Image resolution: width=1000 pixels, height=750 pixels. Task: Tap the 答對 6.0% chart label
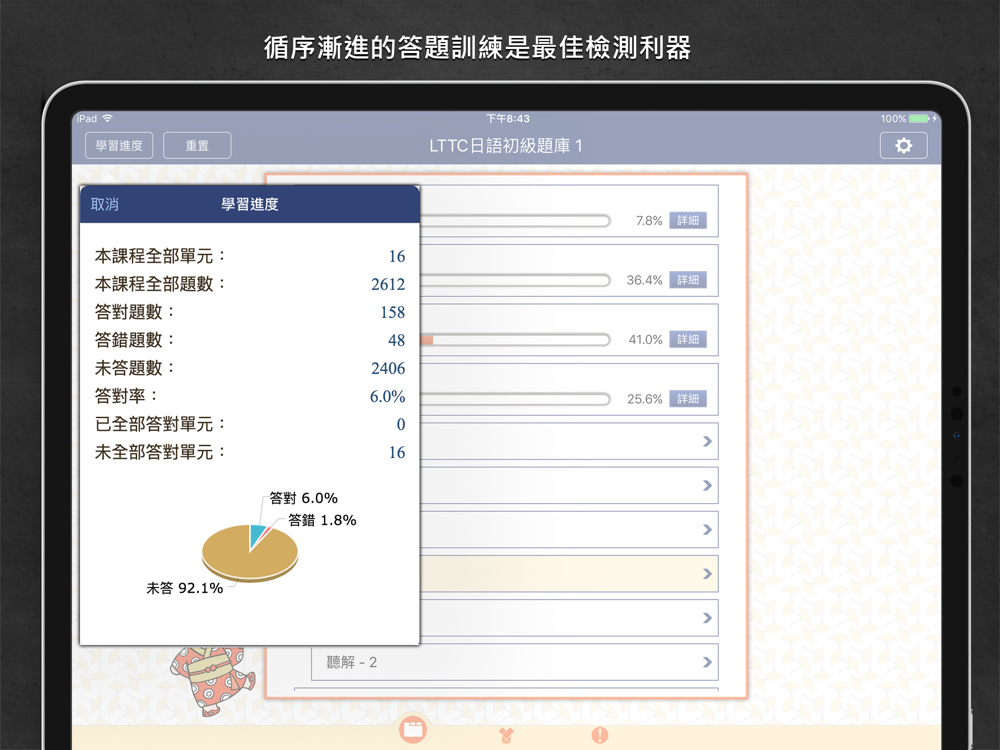coord(304,498)
